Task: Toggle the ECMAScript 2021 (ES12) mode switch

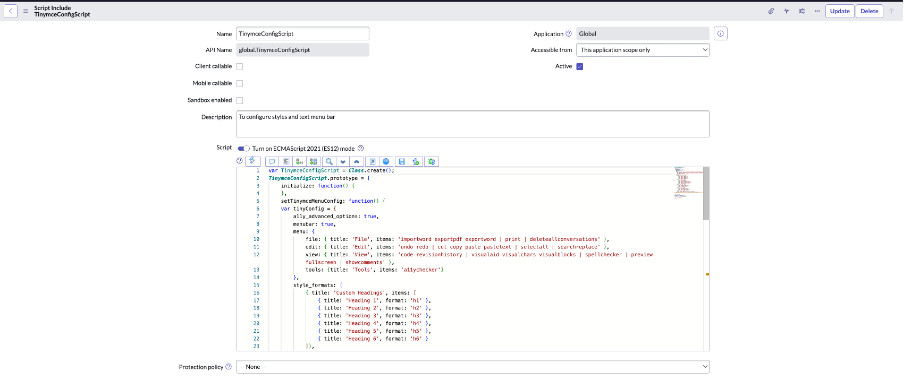Action: [x=244, y=148]
